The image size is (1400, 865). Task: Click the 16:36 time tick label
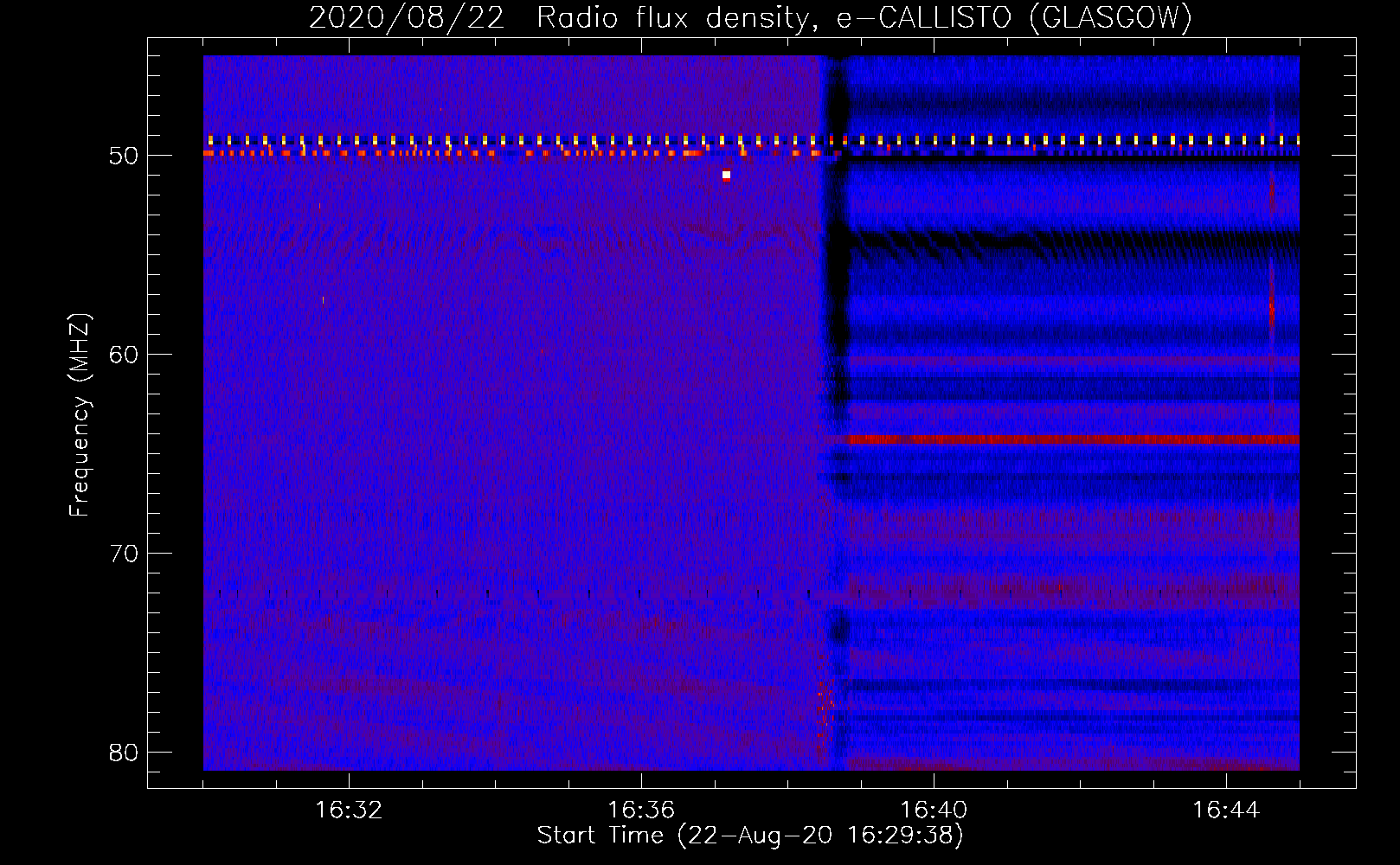[641, 811]
